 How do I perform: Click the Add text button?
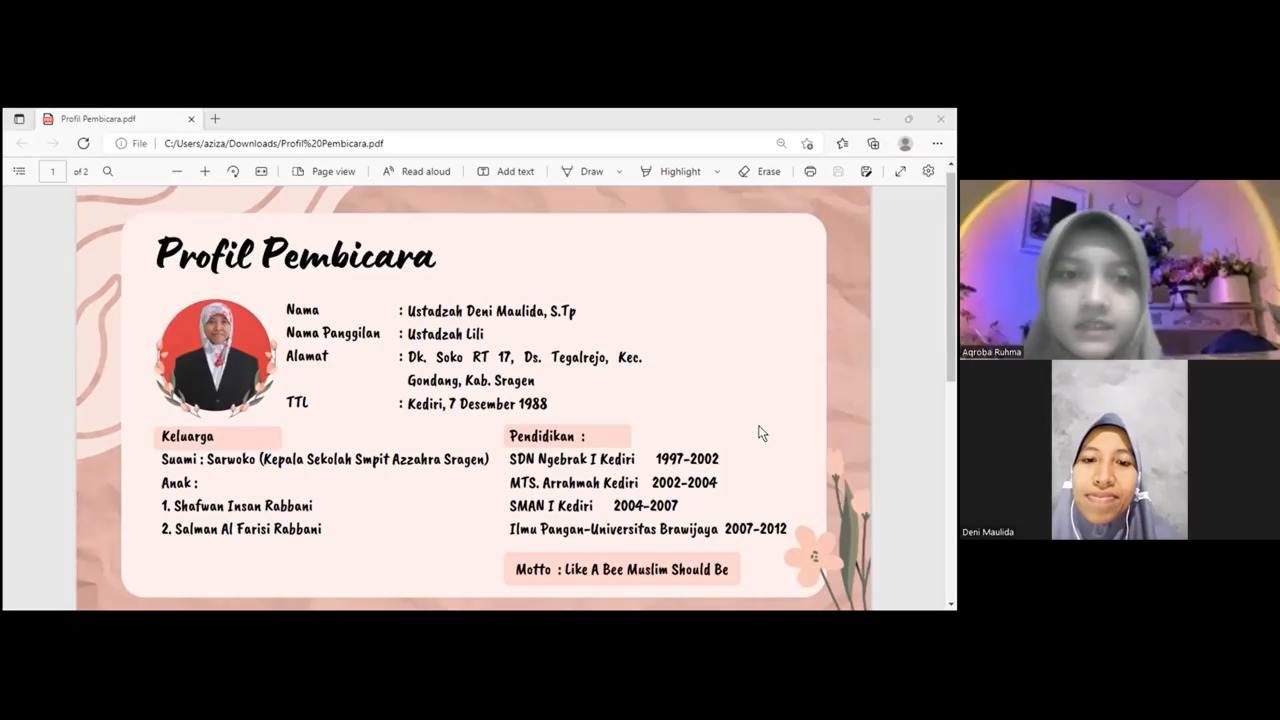(505, 171)
